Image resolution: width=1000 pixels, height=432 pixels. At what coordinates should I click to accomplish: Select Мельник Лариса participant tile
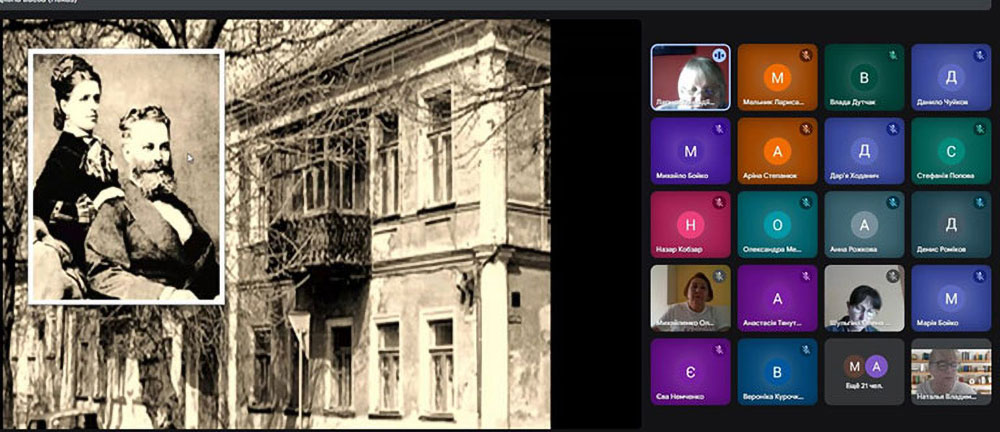click(x=777, y=77)
